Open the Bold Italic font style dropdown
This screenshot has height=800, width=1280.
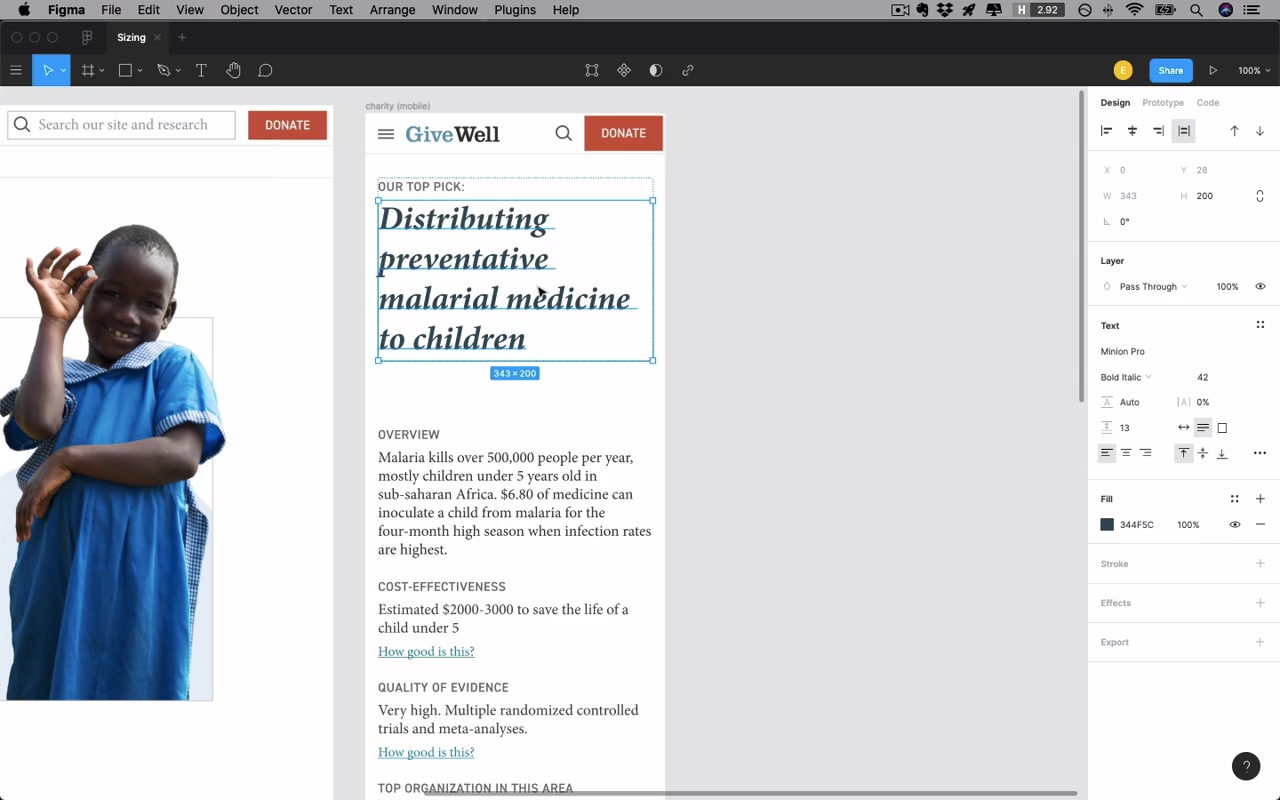pos(1126,377)
